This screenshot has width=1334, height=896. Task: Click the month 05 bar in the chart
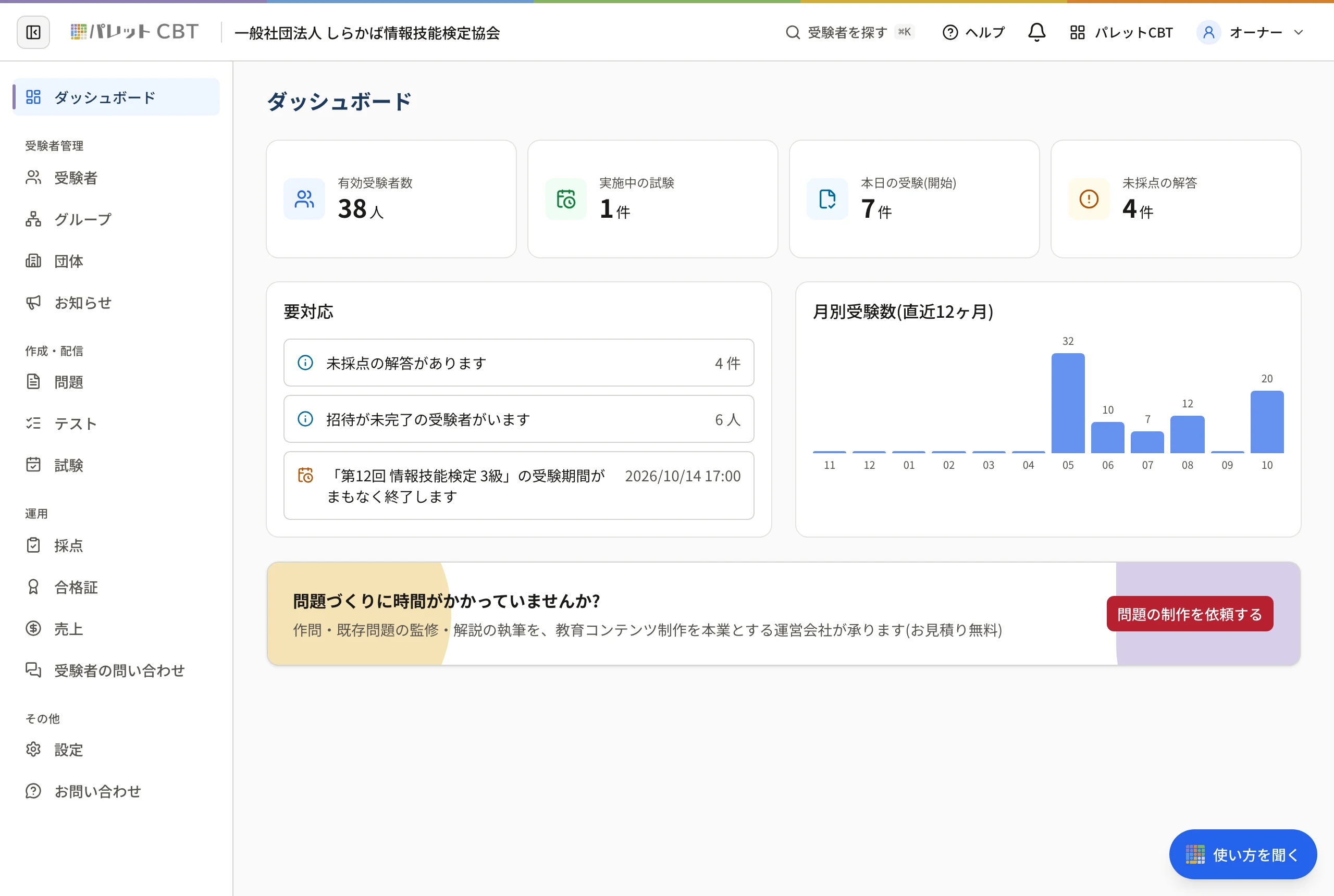click(x=1068, y=403)
